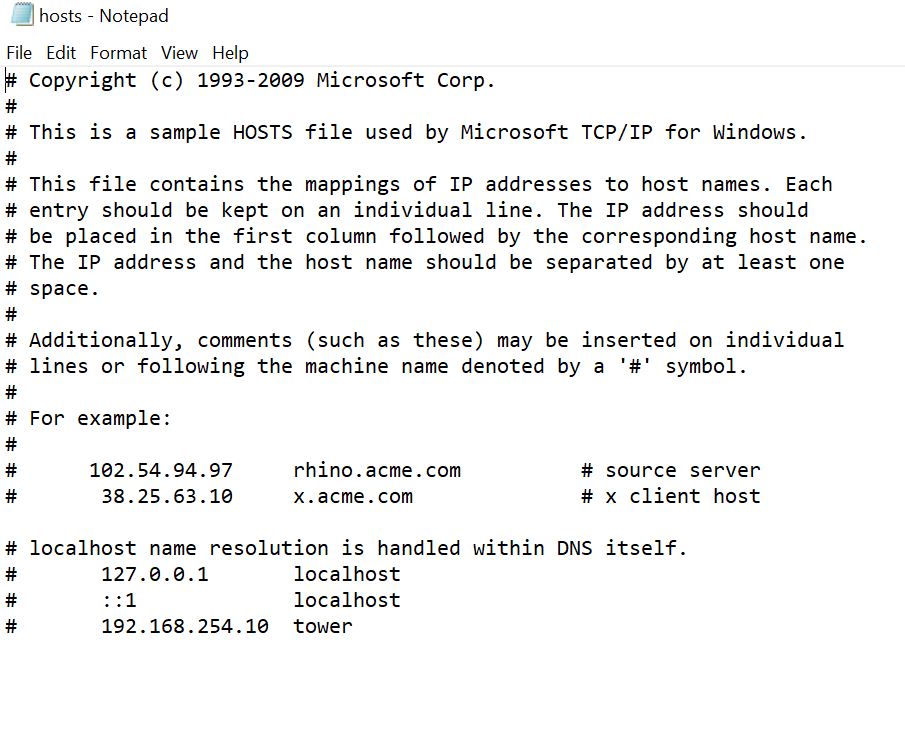Image resolution: width=905 pixels, height=730 pixels.
Task: Click on the 102.54.94.97 address text
Action: pyautogui.click(x=161, y=470)
